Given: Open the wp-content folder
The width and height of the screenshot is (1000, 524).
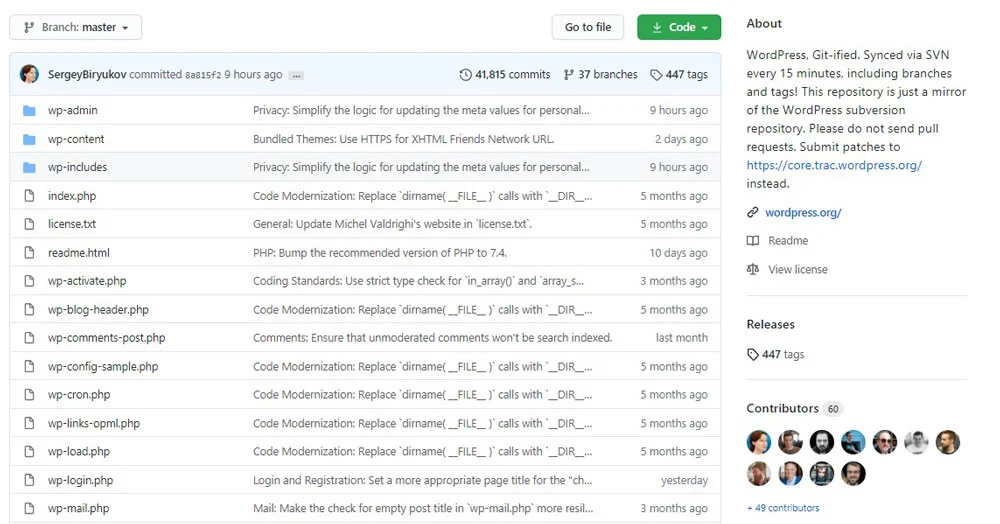Looking at the screenshot, I should click(76, 139).
